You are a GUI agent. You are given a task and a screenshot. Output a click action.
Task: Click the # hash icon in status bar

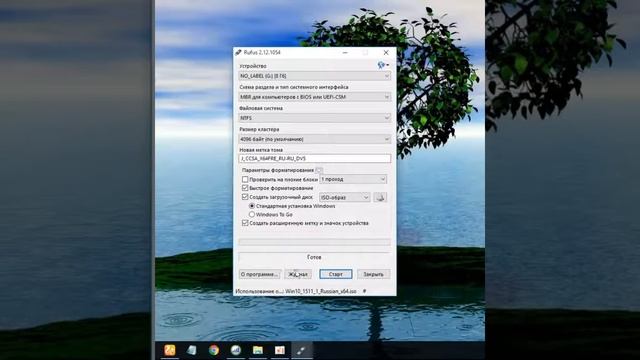[364, 291]
